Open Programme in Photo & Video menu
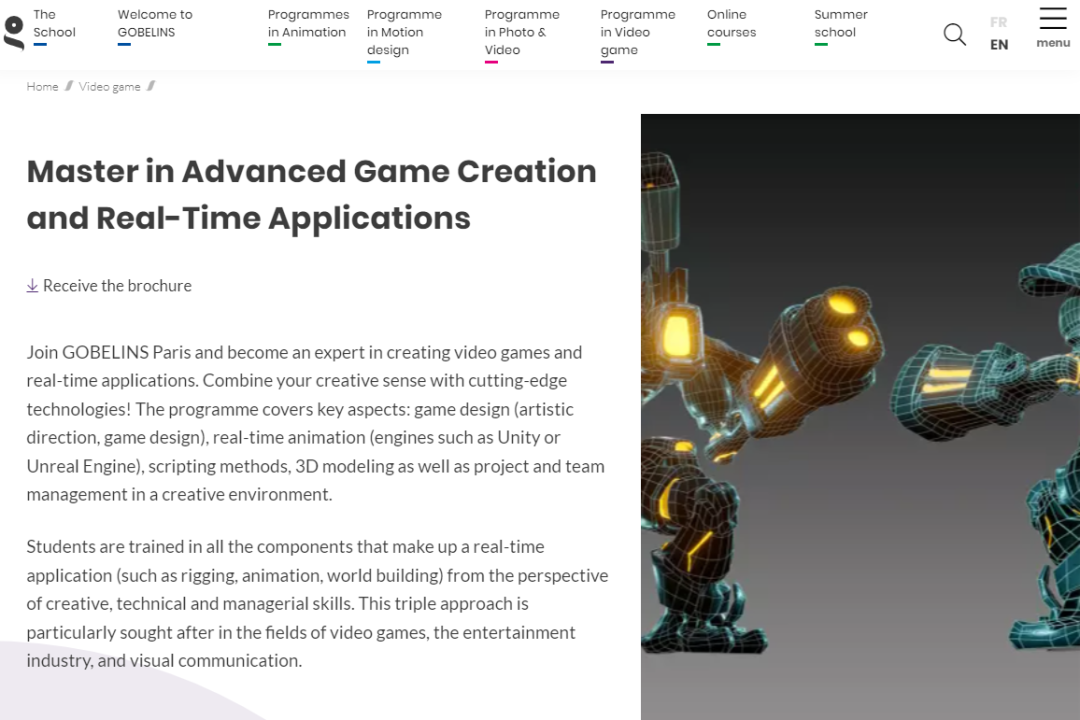 521,32
